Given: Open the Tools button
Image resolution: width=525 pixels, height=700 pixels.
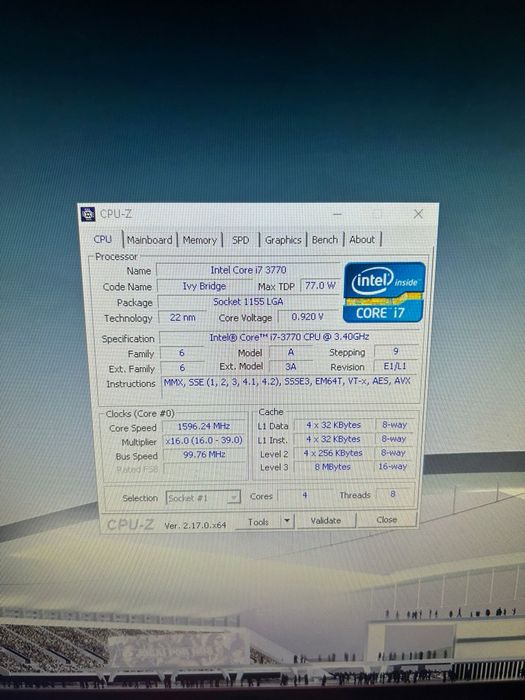Looking at the screenshot, I should coord(258,521).
